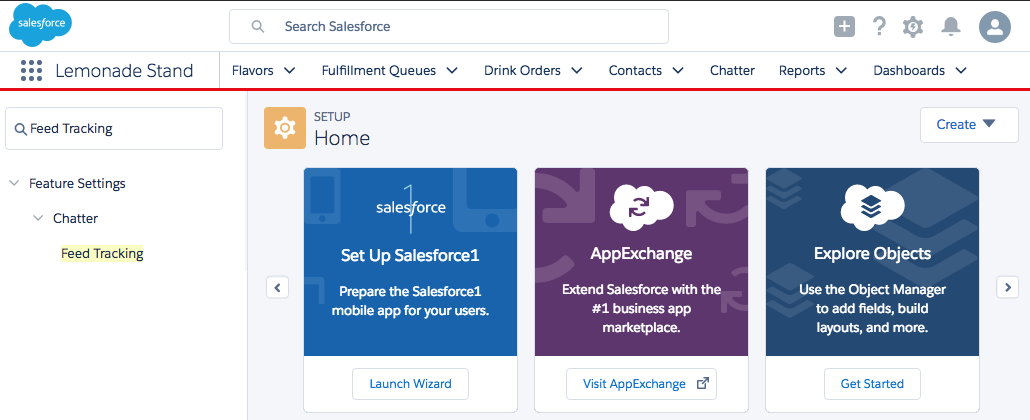Open the user profile avatar
Viewport: 1030px width, 420px height.
pos(995,27)
